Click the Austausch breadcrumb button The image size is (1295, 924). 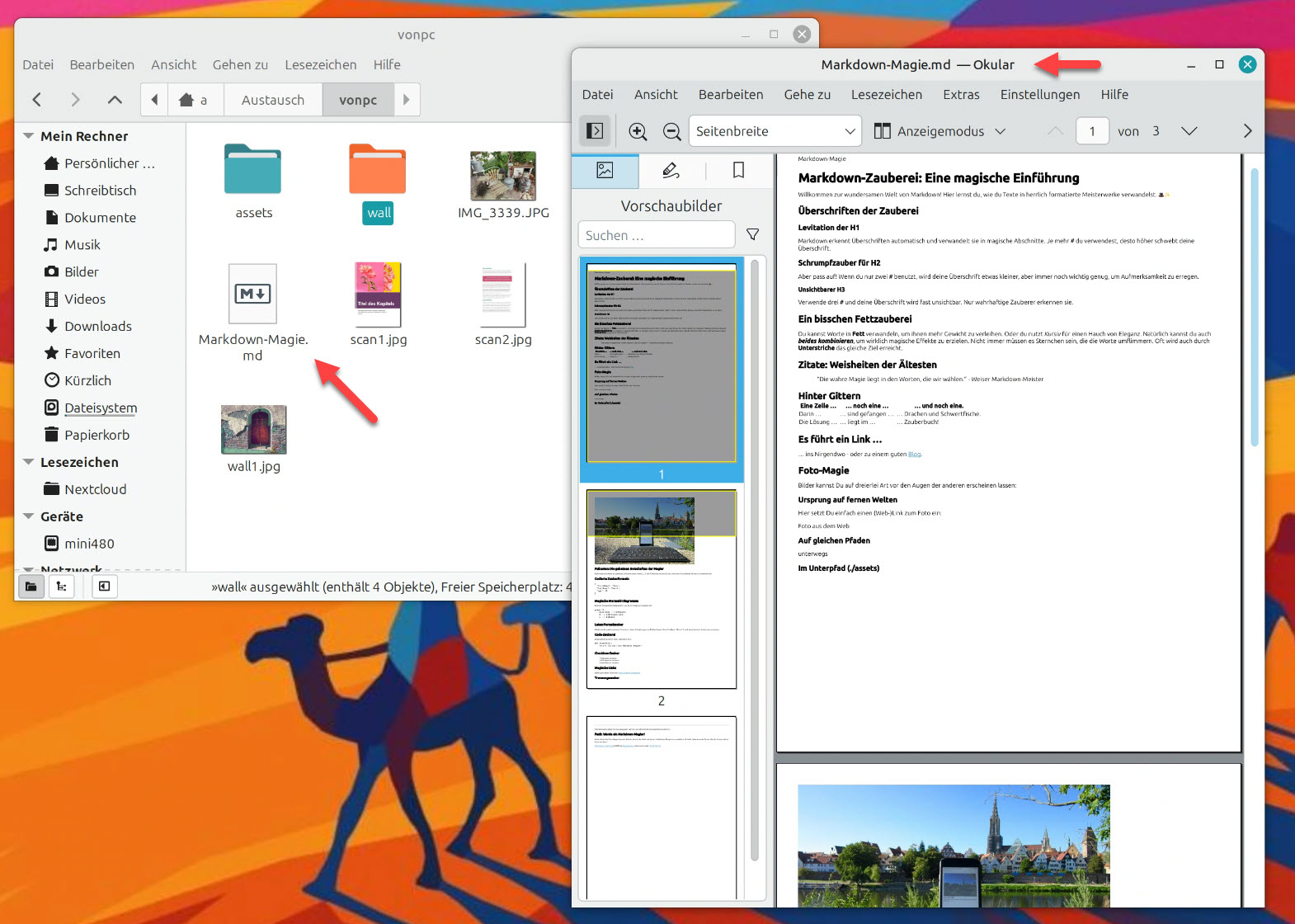point(273,100)
